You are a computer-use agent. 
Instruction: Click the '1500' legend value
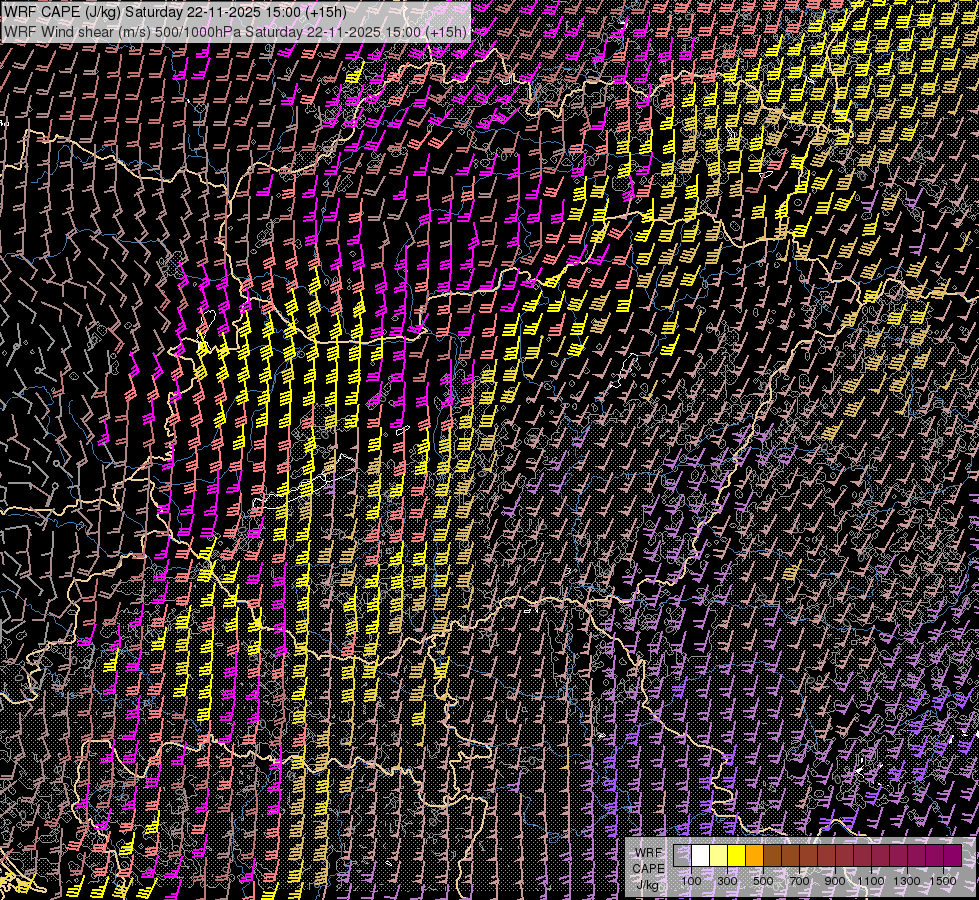[x=943, y=881]
